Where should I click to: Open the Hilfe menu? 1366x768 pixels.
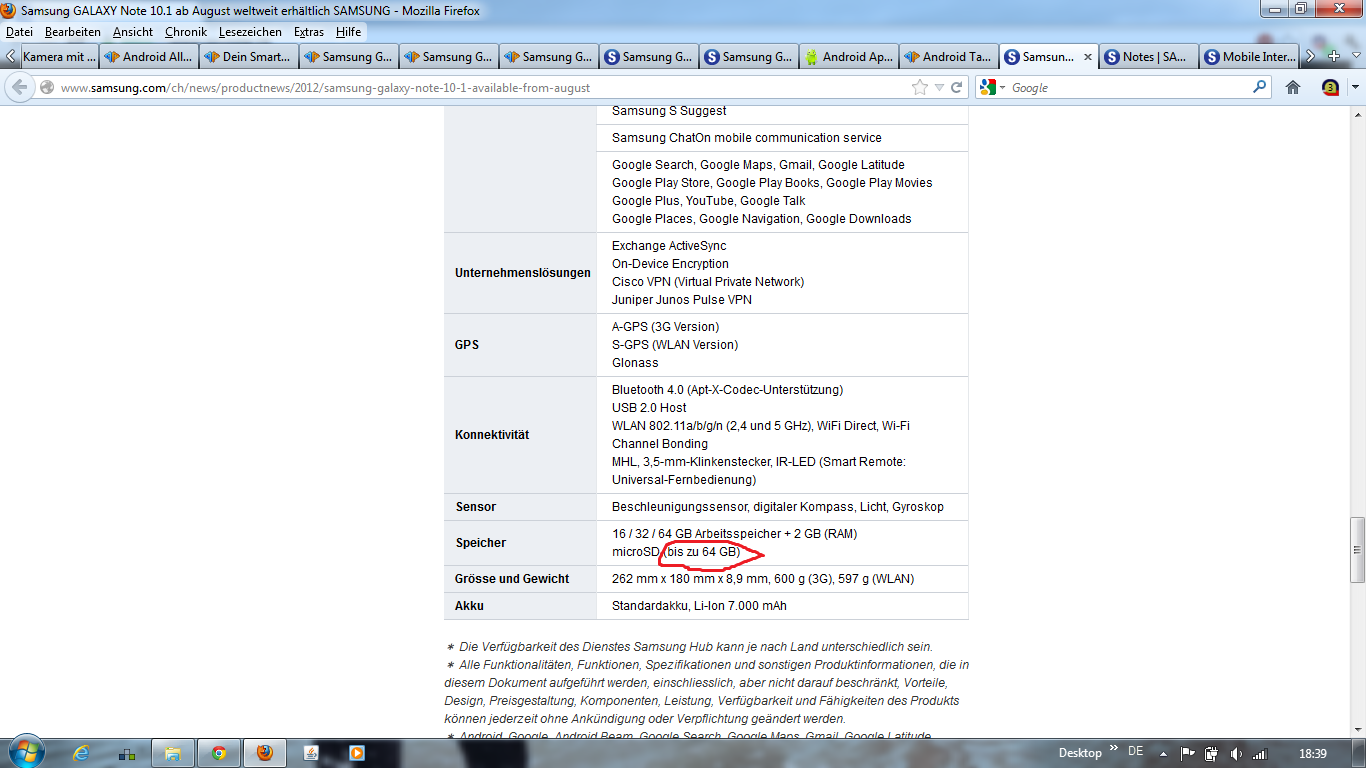tap(349, 32)
